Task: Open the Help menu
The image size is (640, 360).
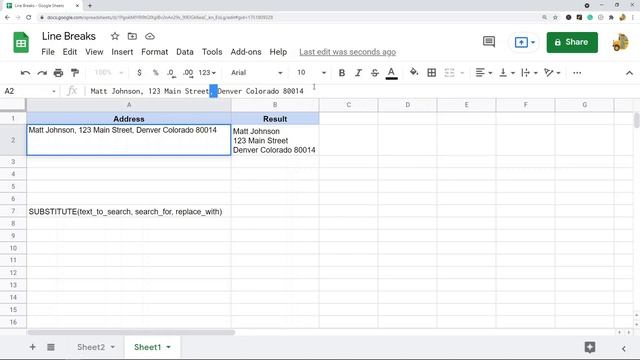Action: 278,52
